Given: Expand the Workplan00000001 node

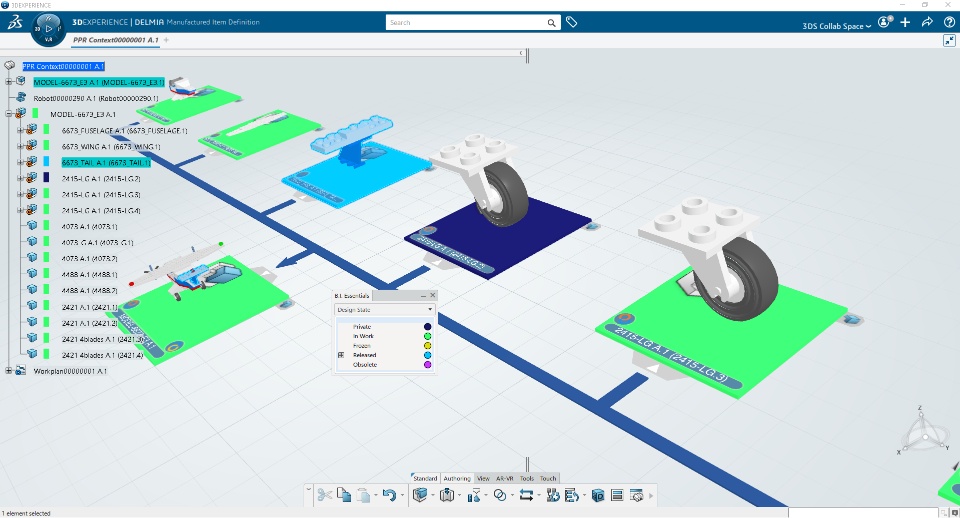Looking at the screenshot, I should tap(9, 370).
